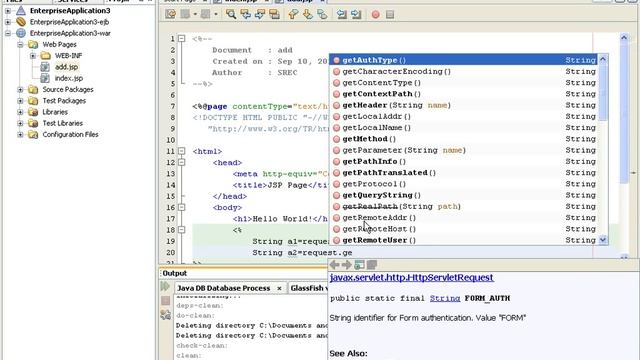Open the forward-history dropdown arrow in editor toolbar
Image resolution: width=640 pixels, height=360 pixels.
pyautogui.click(x=216, y=14)
